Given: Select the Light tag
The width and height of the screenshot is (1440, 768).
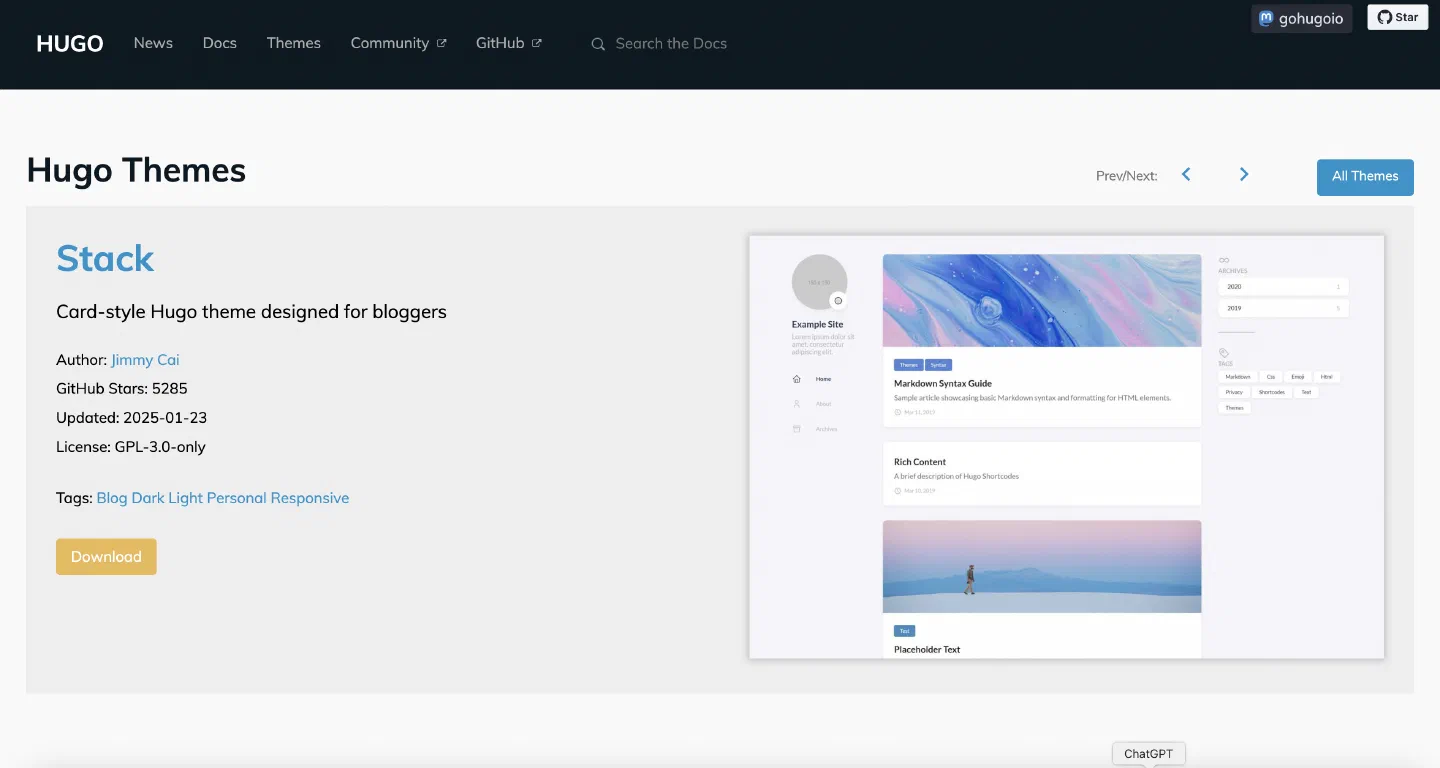Looking at the screenshot, I should tap(186, 498).
